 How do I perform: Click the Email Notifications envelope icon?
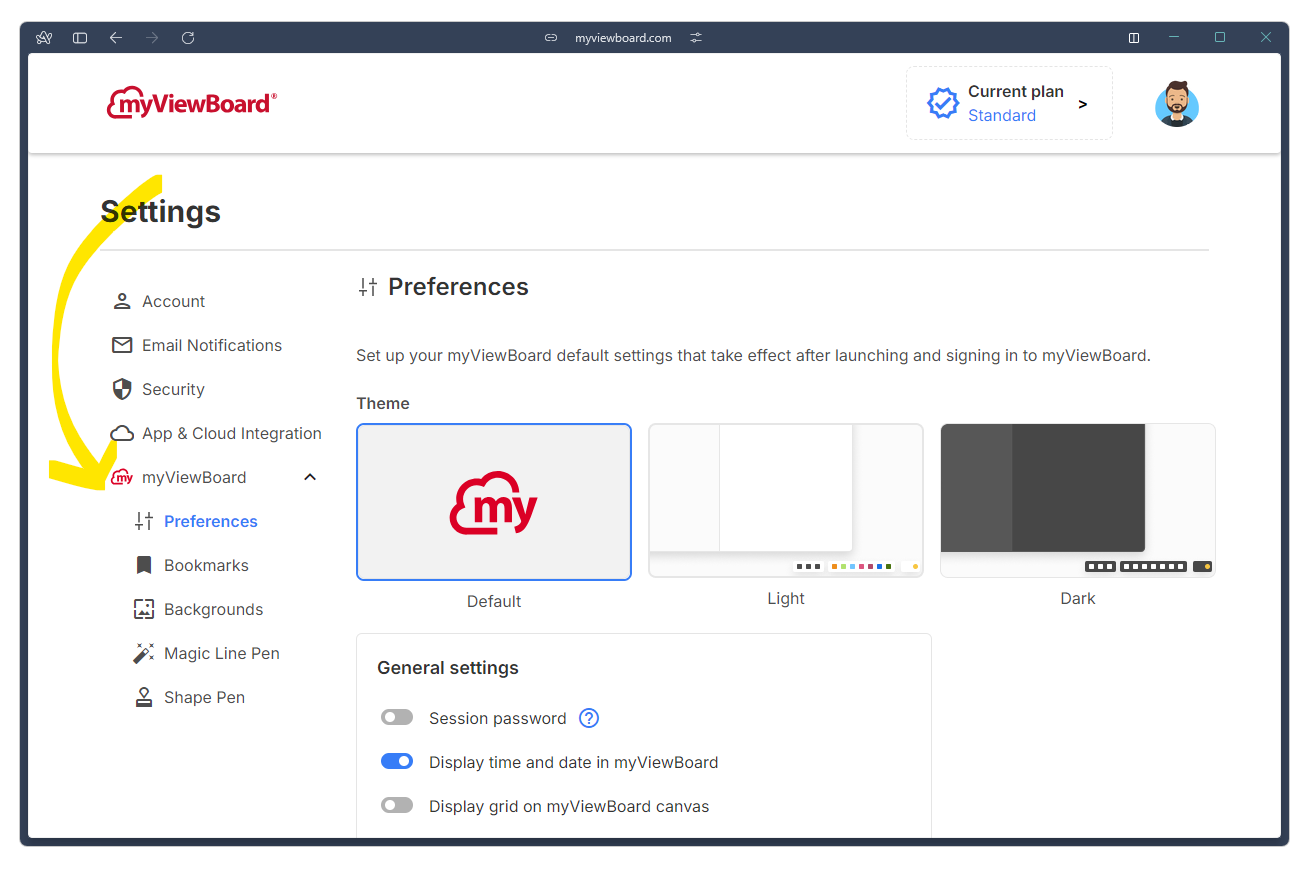[x=122, y=345]
